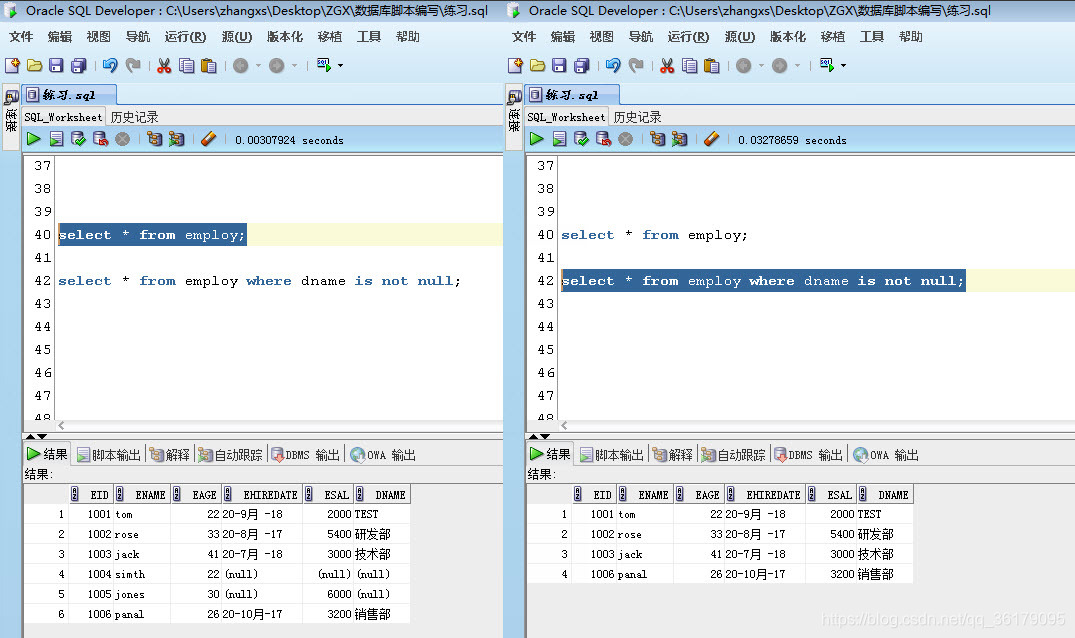Click ESAL column header in left results

point(328,495)
